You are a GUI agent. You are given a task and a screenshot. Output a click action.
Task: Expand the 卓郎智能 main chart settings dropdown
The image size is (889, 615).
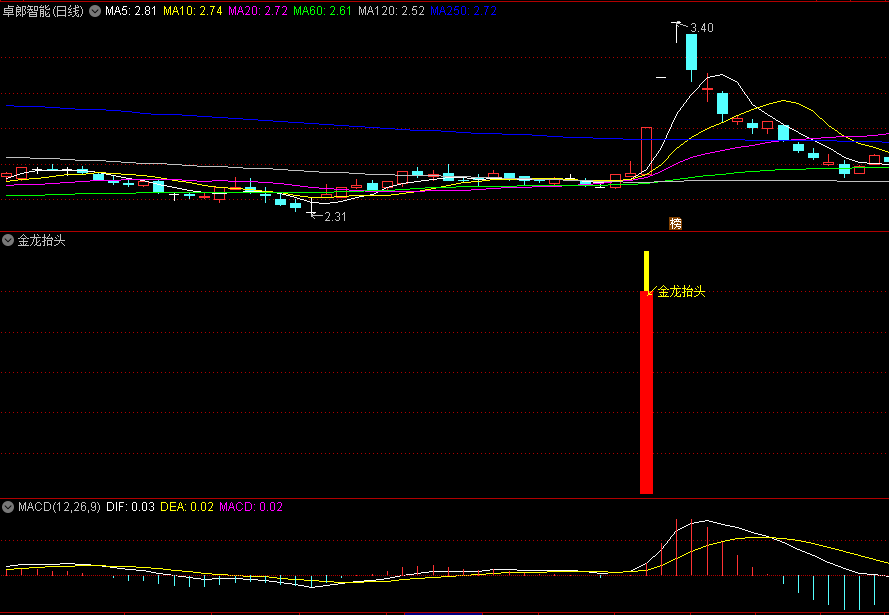[95, 11]
